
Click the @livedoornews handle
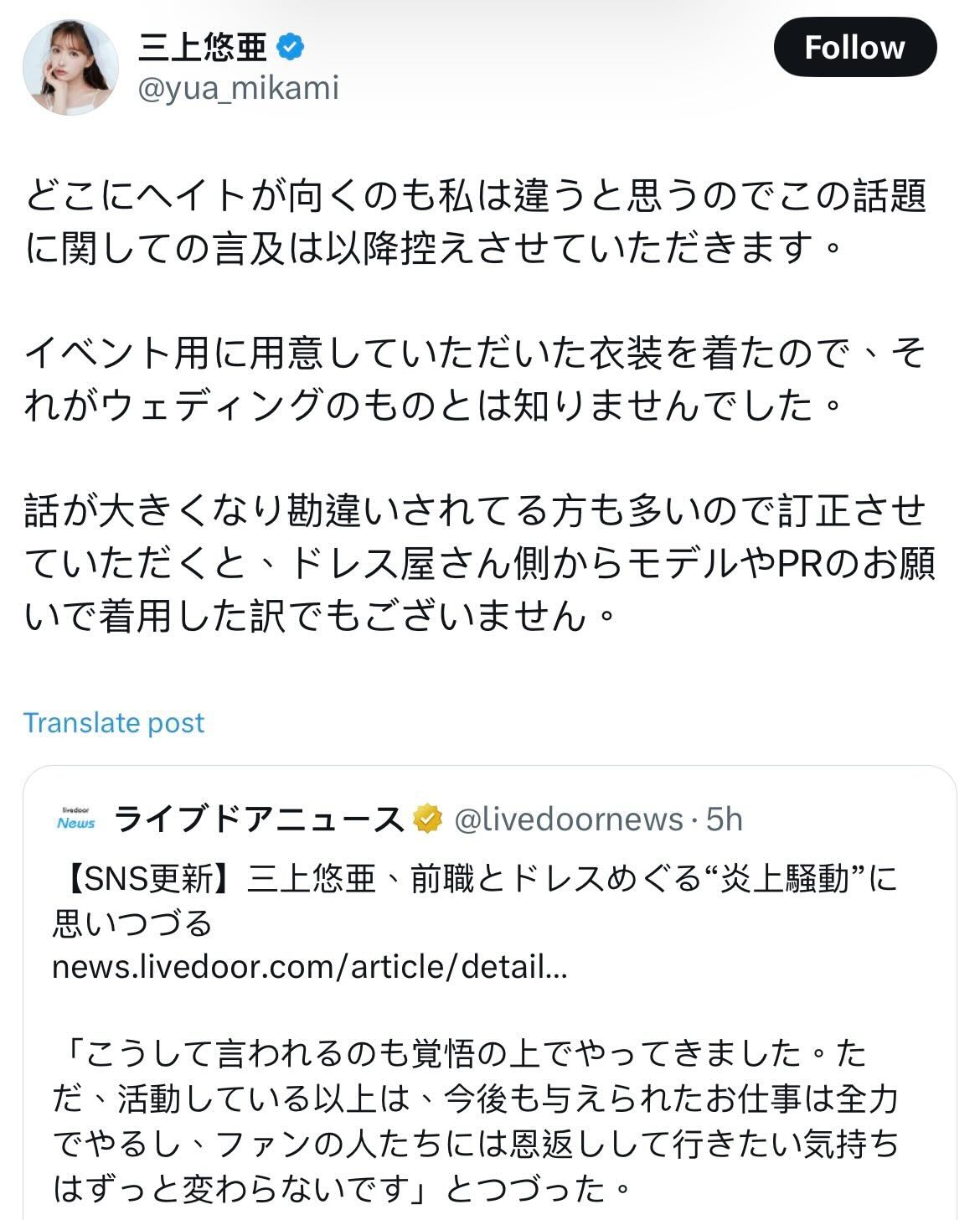point(569,819)
